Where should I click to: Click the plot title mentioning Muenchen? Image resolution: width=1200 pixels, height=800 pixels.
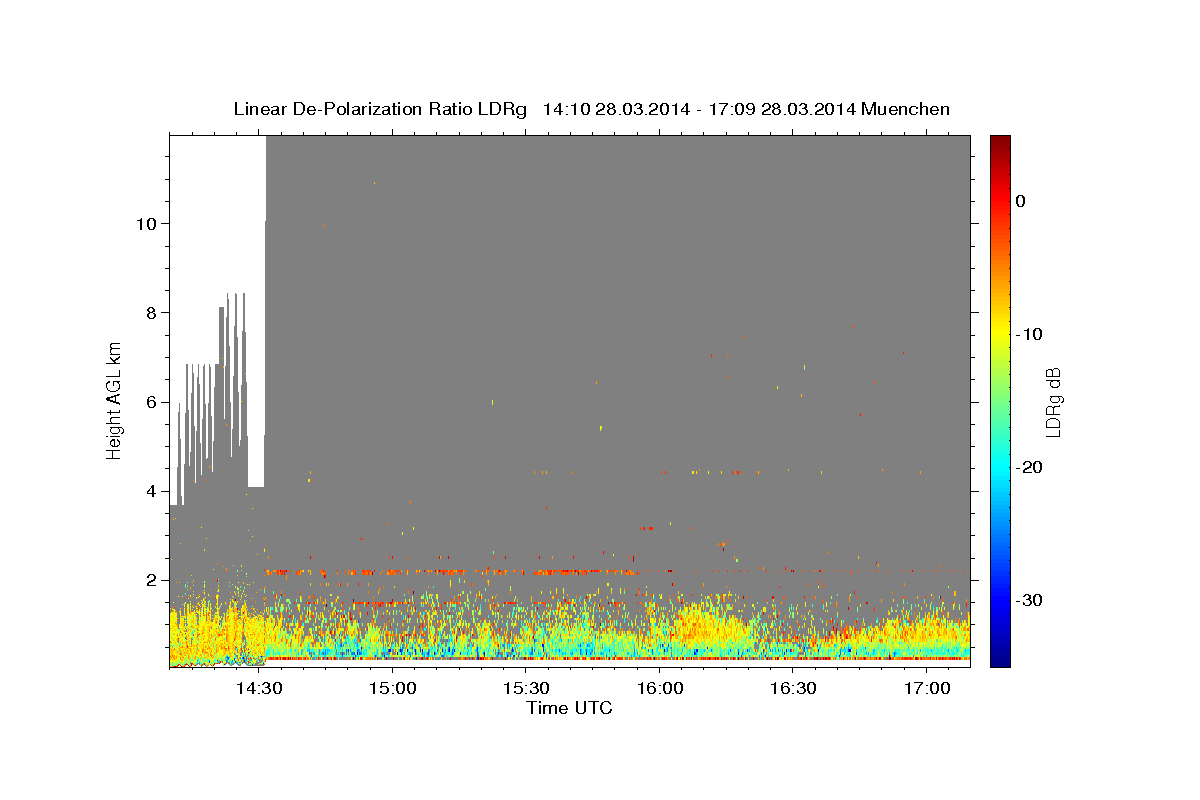pos(591,109)
